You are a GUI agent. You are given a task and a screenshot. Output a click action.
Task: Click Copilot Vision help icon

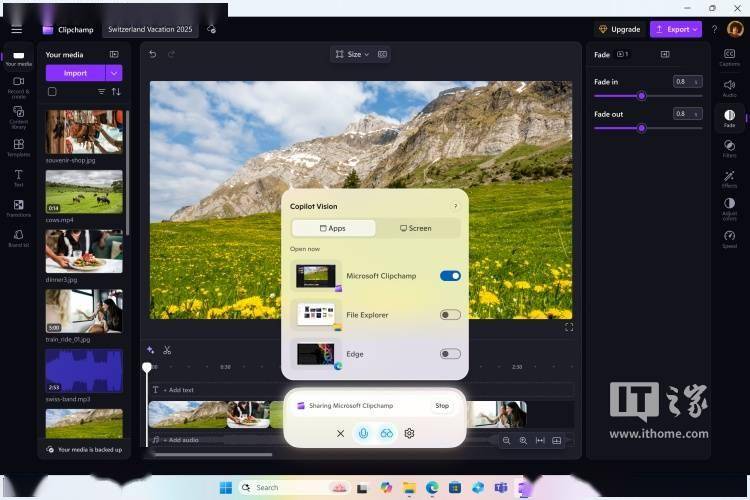[455, 206]
